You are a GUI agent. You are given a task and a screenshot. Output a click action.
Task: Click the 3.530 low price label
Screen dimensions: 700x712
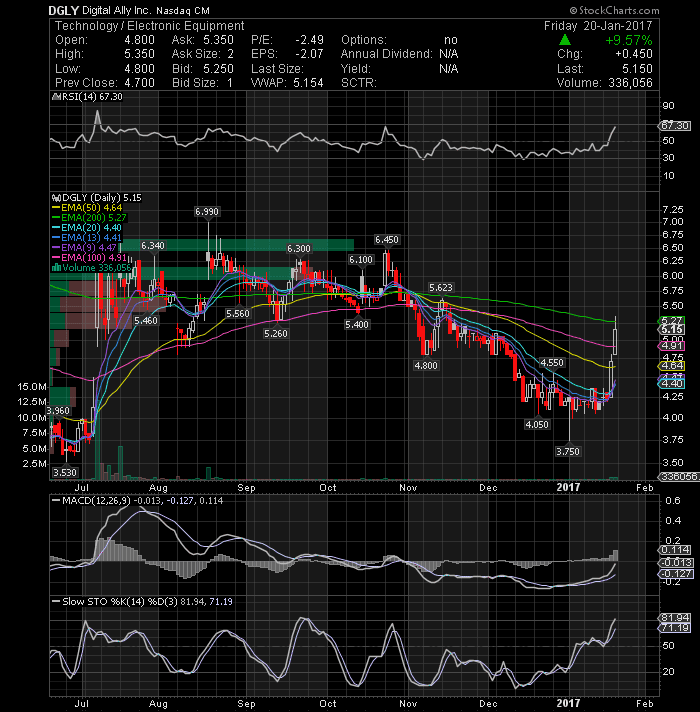64,473
